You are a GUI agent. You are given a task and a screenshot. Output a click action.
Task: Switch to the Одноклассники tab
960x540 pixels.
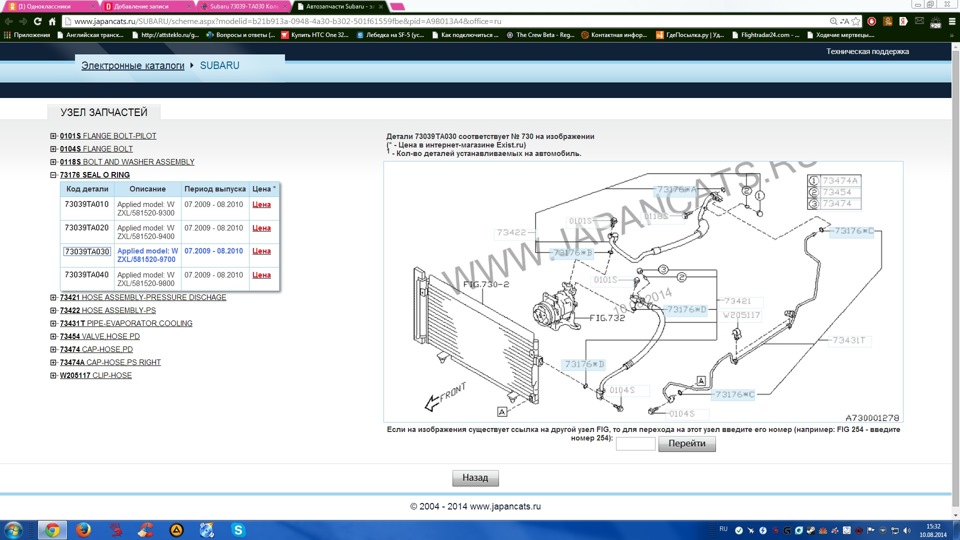click(x=49, y=6)
